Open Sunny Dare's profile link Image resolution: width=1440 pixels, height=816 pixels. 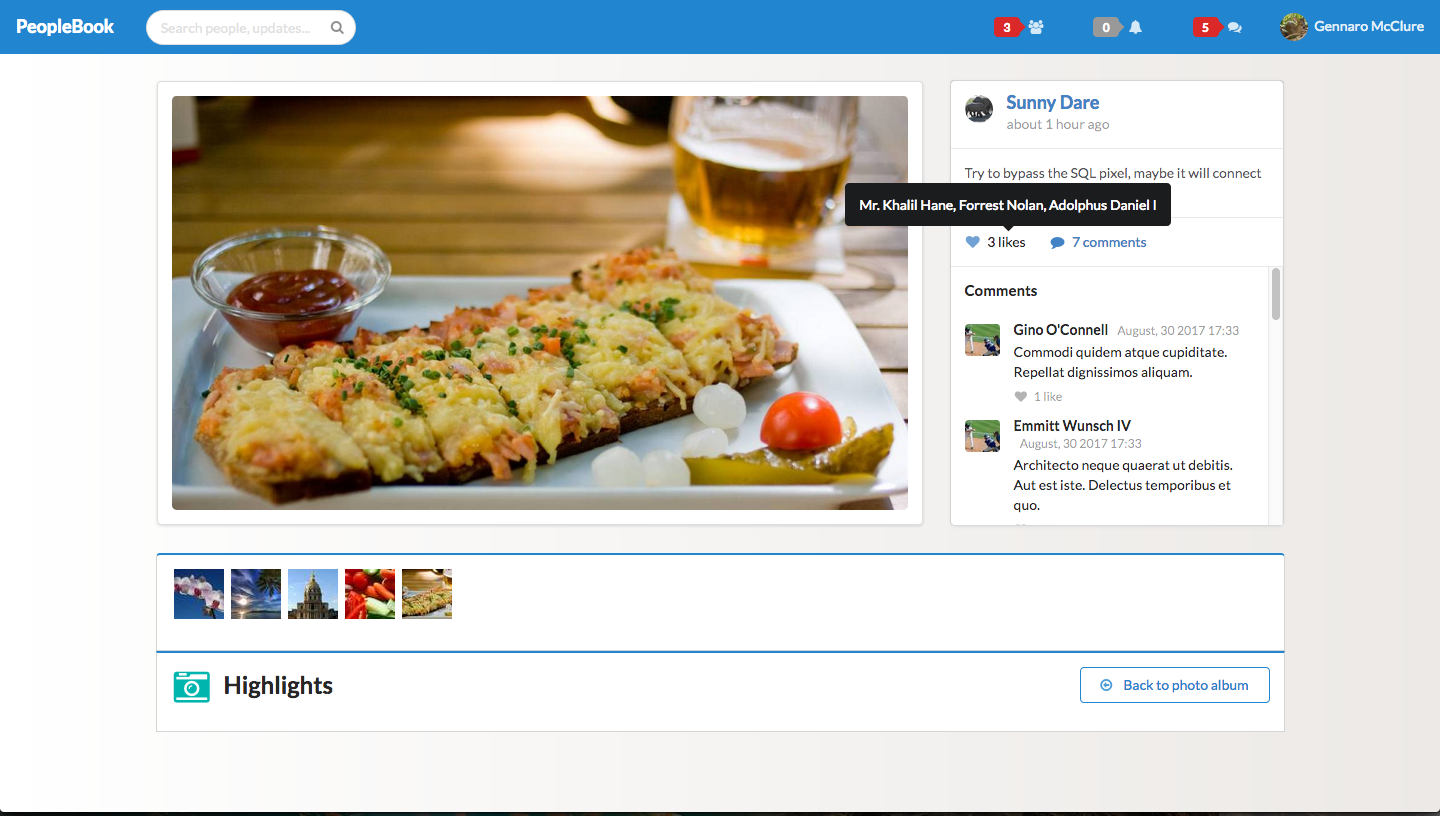coord(1052,102)
